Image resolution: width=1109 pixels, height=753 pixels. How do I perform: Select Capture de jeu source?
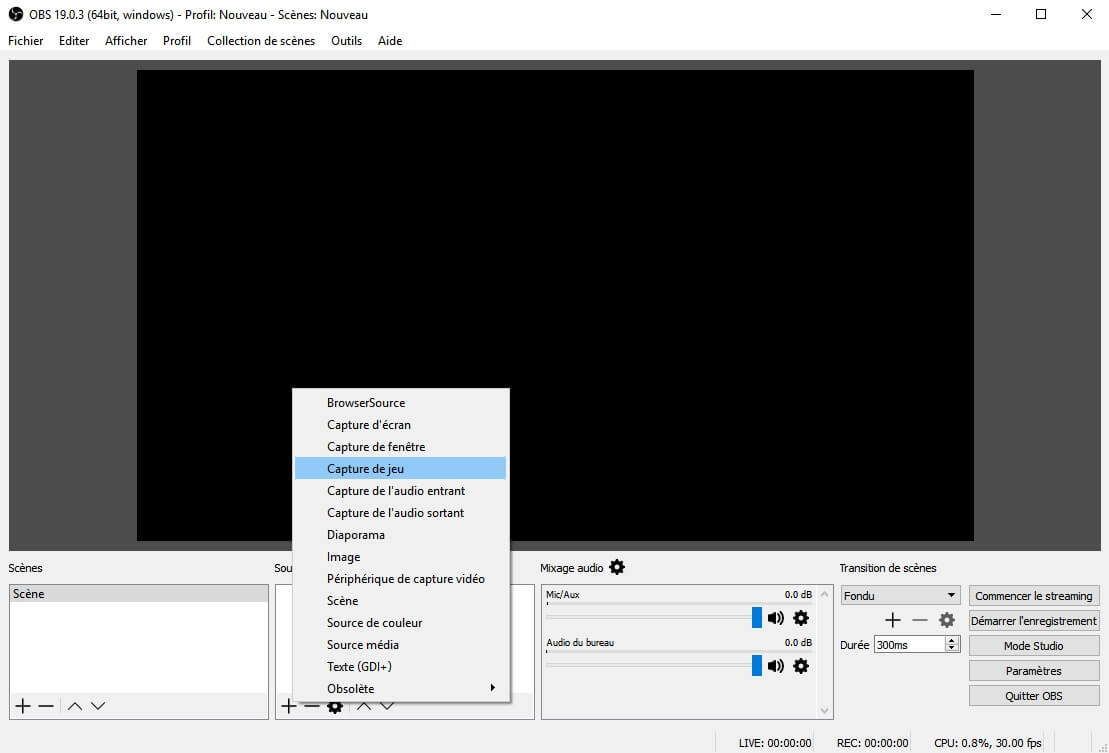[400, 468]
